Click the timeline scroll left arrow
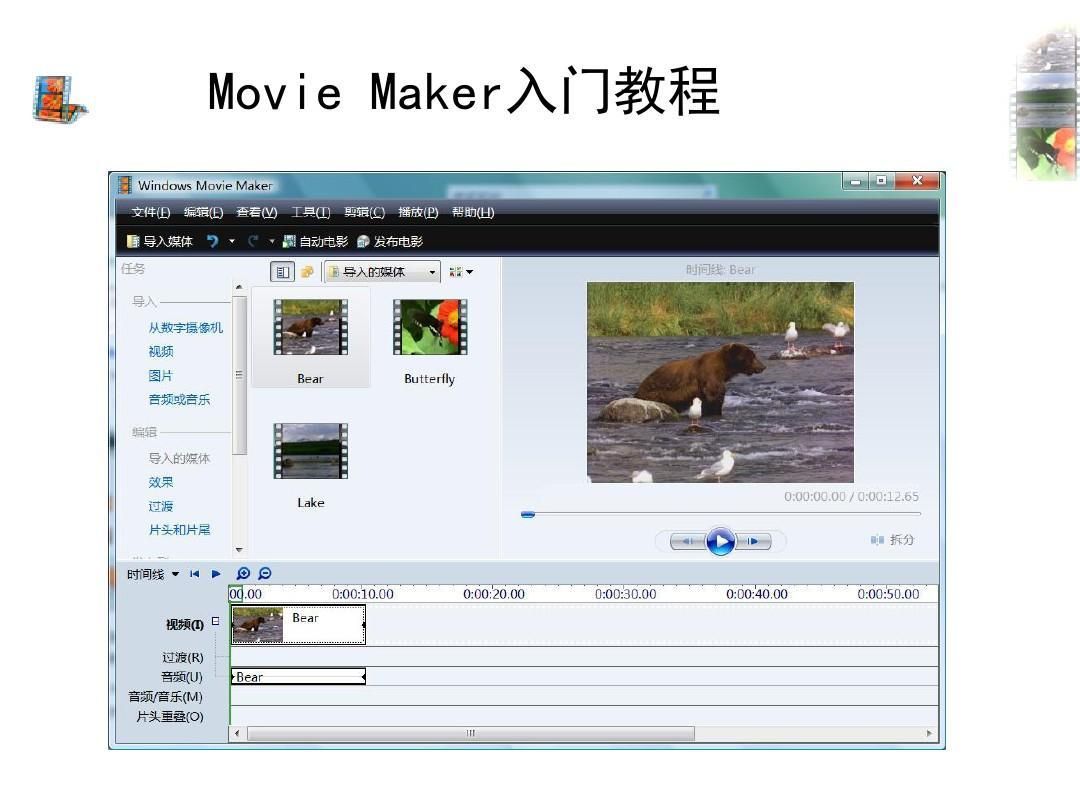1080x810 pixels. pyautogui.click(x=238, y=734)
